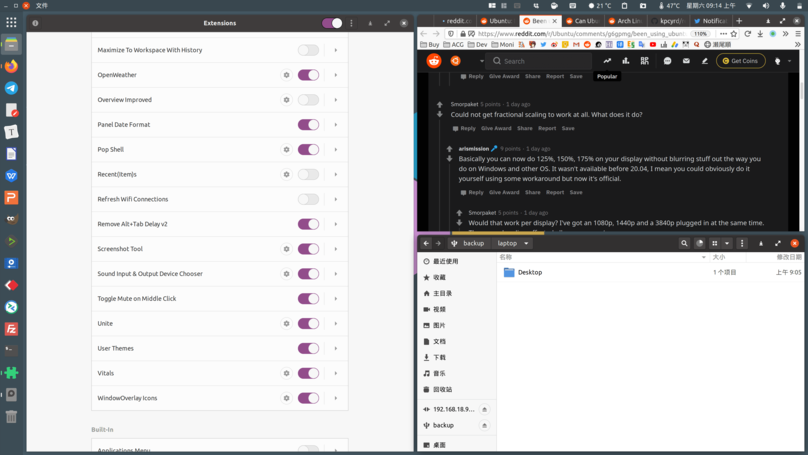The height and width of the screenshot is (455, 808).
Task: Switch to the Notifications Twitter tab
Action: [711, 20]
